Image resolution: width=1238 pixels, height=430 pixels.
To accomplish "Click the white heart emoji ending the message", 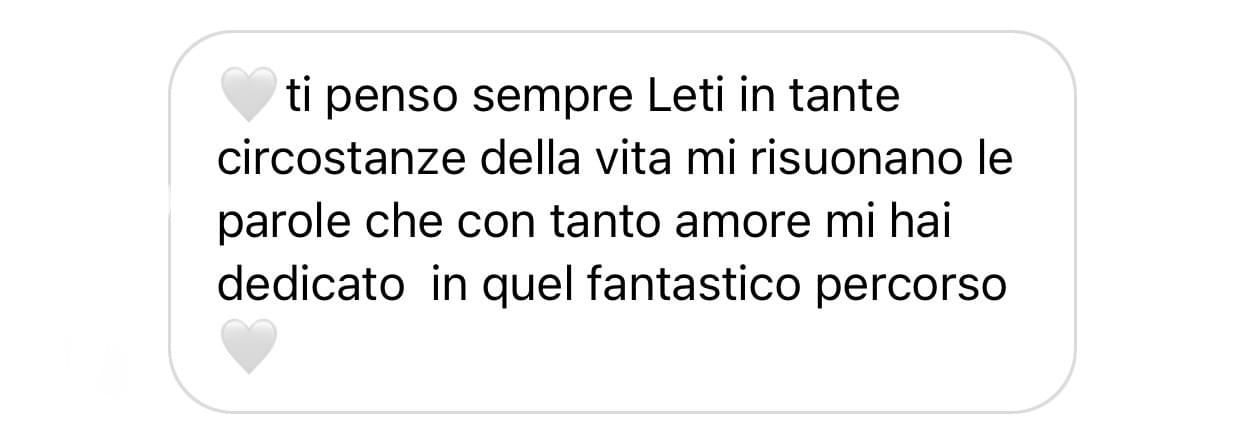I will pyautogui.click(x=246, y=347).
